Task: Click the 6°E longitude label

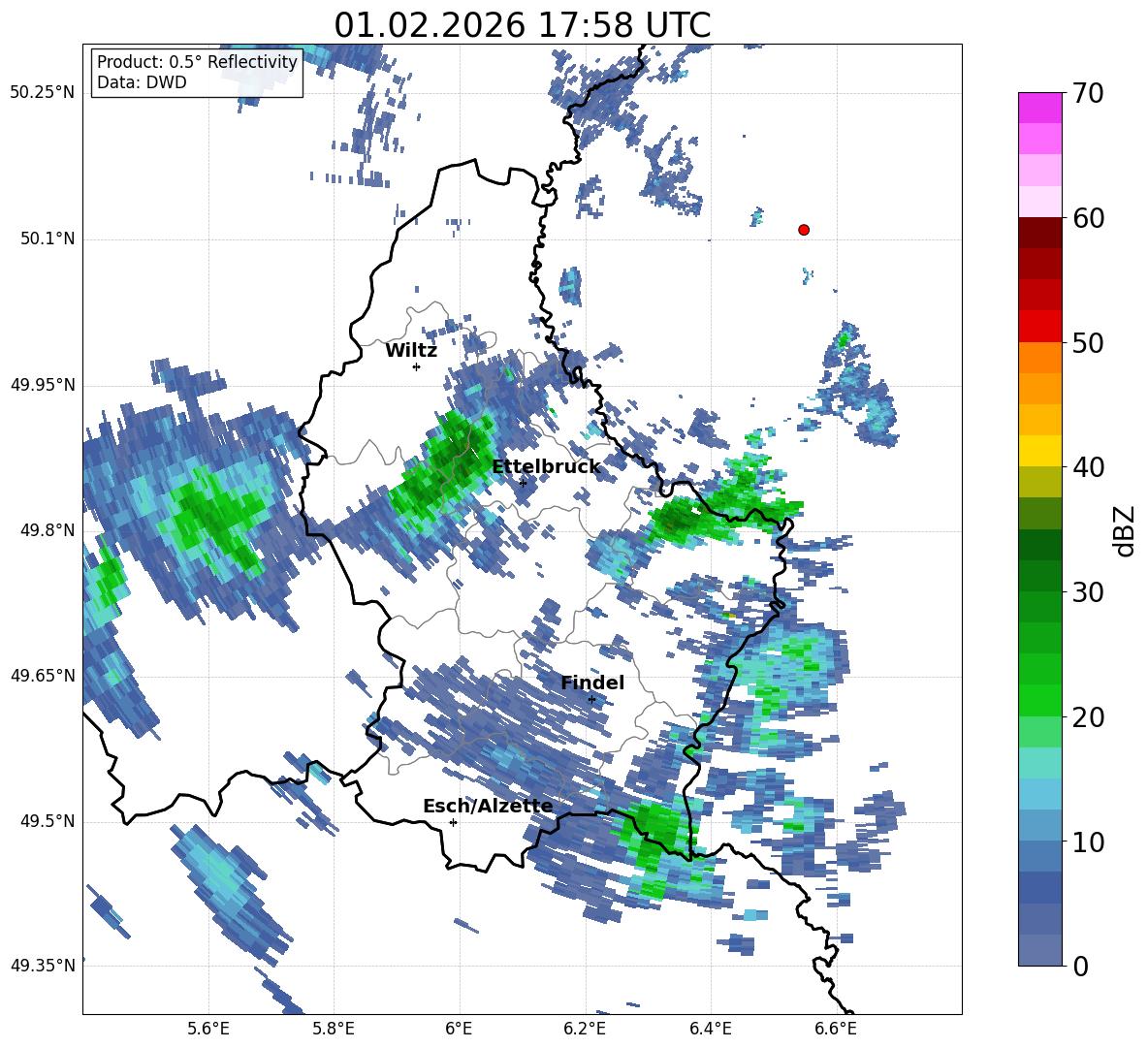Action: point(459,1029)
